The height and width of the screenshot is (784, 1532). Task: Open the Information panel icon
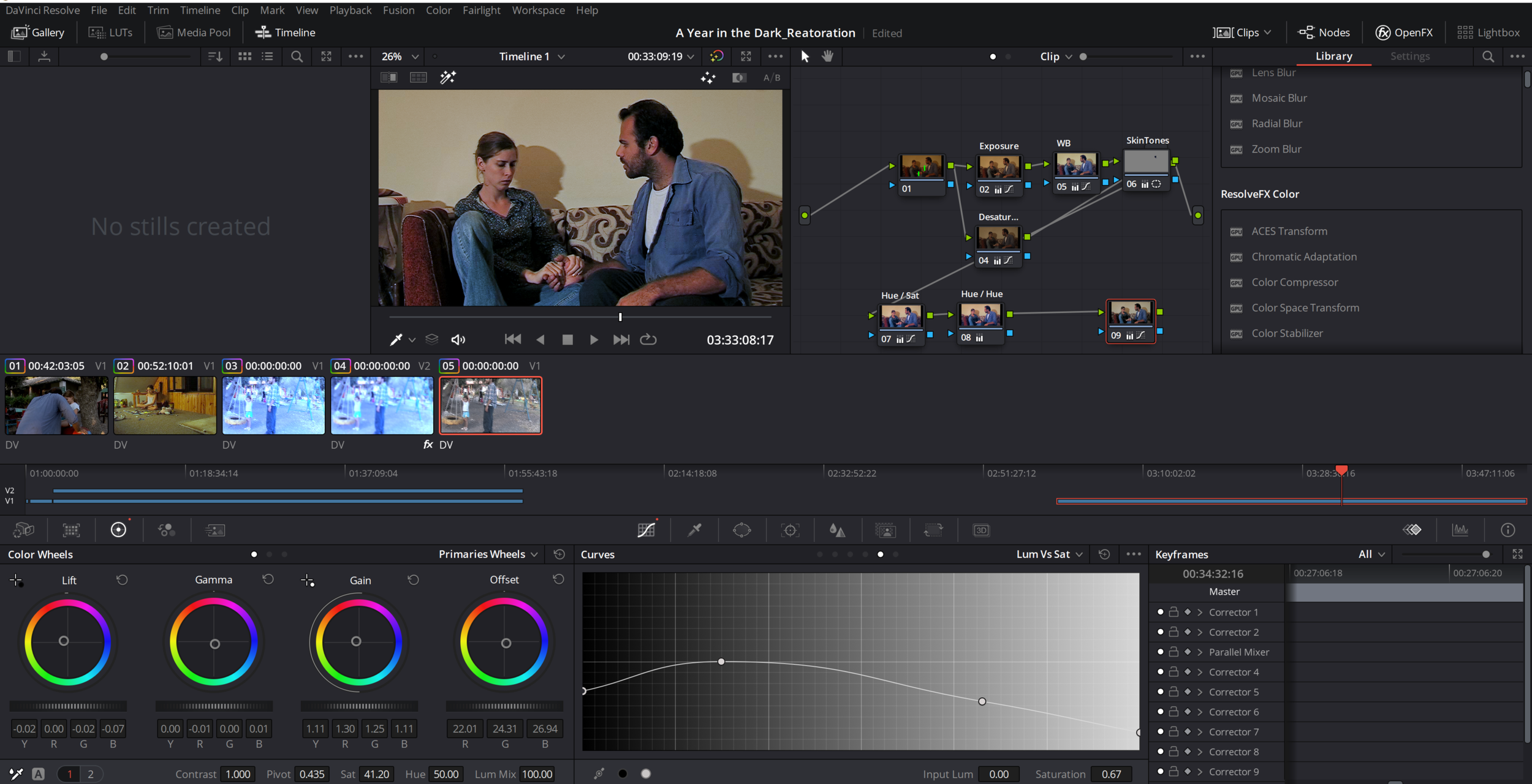1507,530
